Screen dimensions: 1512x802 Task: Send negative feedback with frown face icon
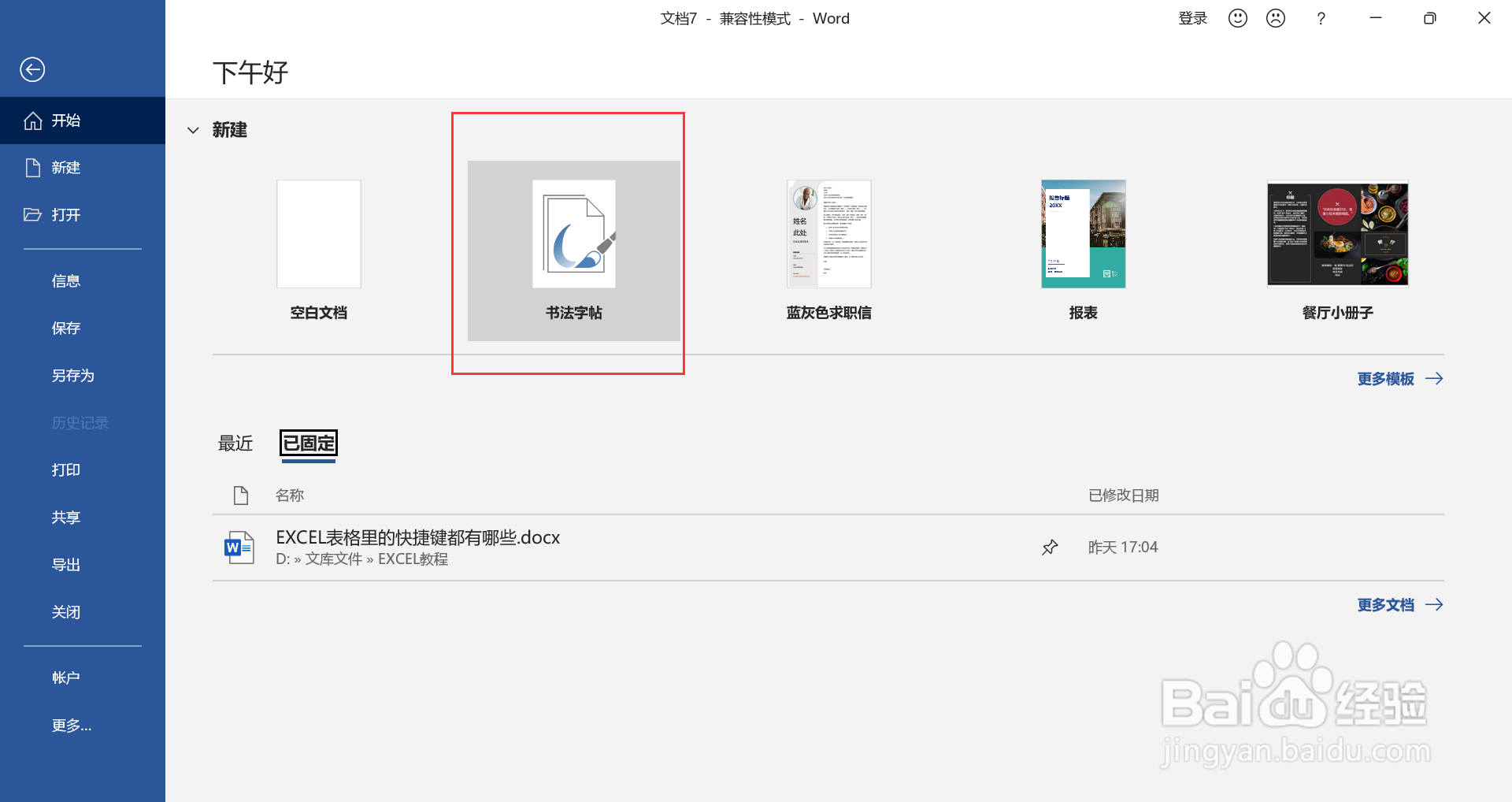coord(1276,18)
